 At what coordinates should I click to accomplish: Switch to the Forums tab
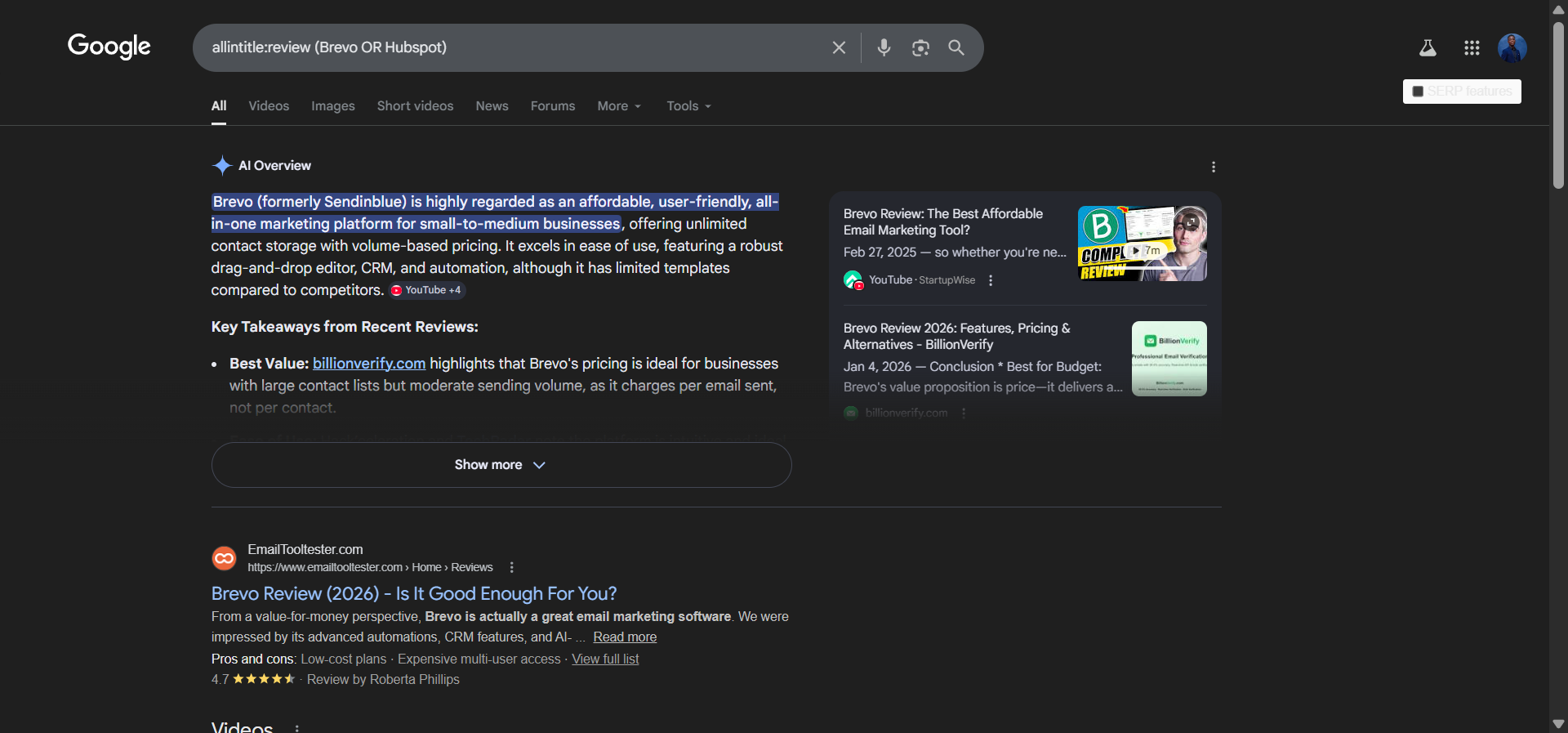(x=552, y=106)
